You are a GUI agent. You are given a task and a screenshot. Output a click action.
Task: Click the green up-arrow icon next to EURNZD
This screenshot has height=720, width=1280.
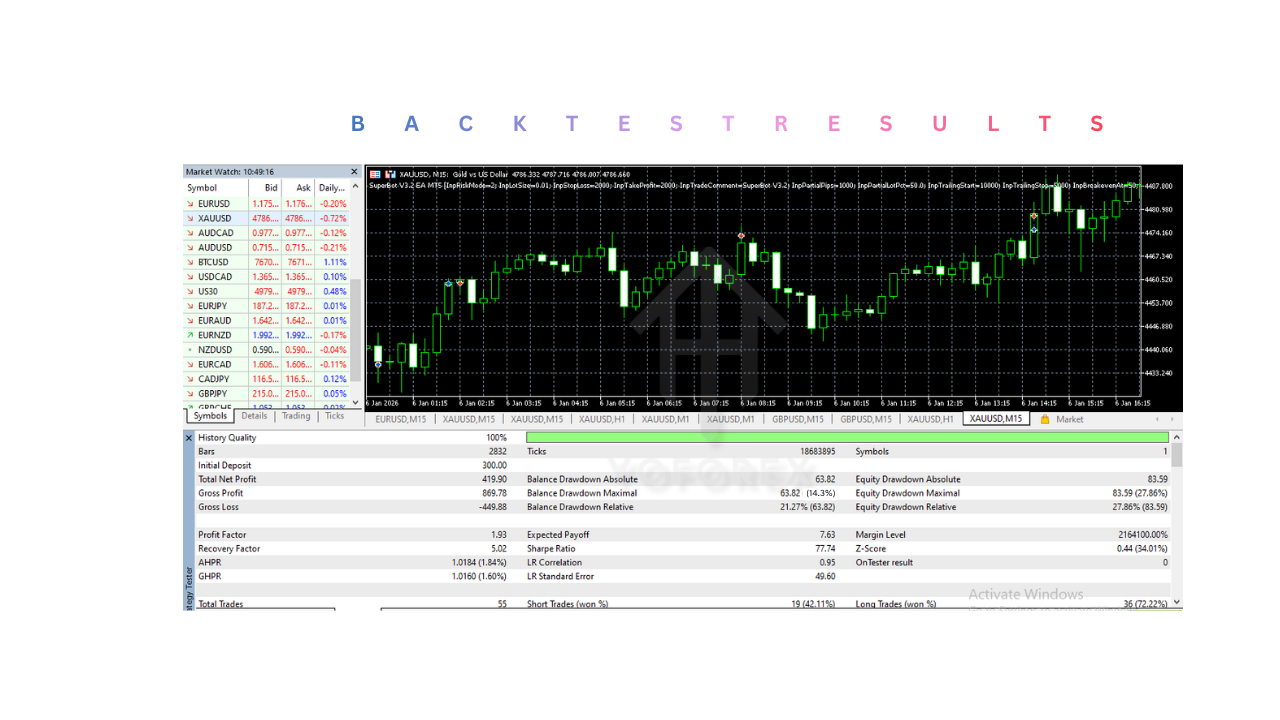click(190, 335)
